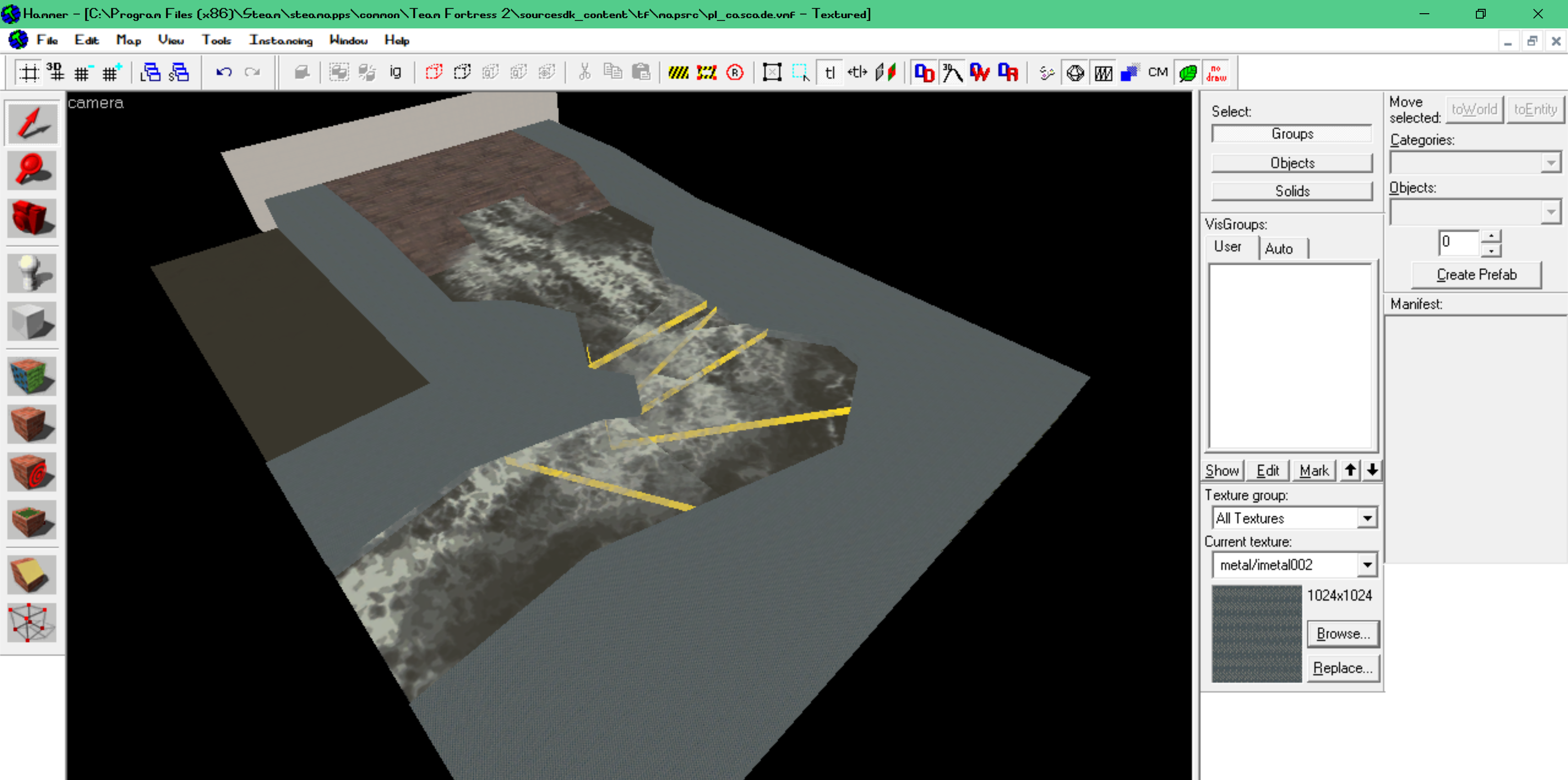Click the Replace... texture button
The width and height of the screenshot is (1568, 780).
click(x=1343, y=667)
